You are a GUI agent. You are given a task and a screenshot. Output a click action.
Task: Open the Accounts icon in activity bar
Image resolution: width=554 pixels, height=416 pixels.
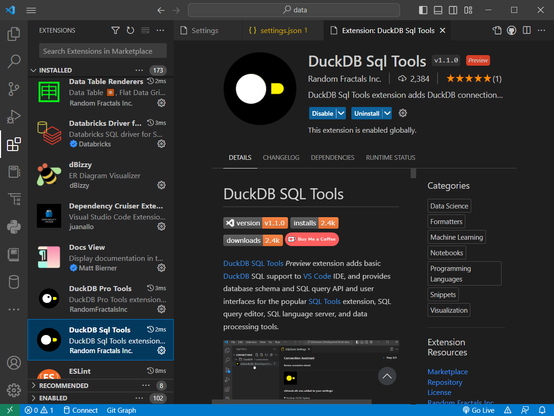(14, 363)
